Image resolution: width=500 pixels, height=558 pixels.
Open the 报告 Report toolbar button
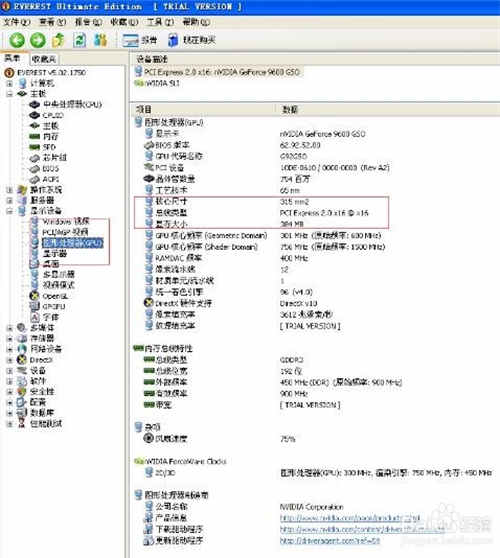pos(140,40)
